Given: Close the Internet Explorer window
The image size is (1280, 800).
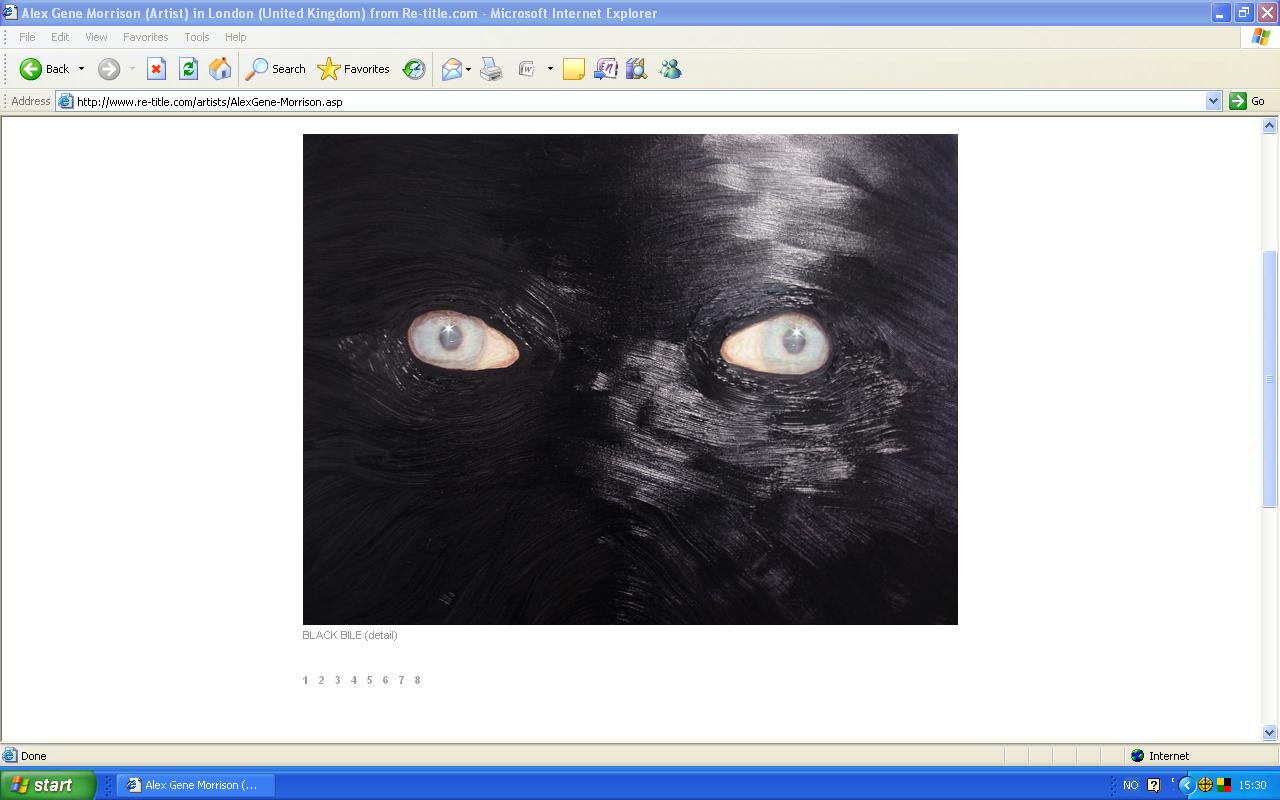Looking at the screenshot, I should [x=1266, y=13].
